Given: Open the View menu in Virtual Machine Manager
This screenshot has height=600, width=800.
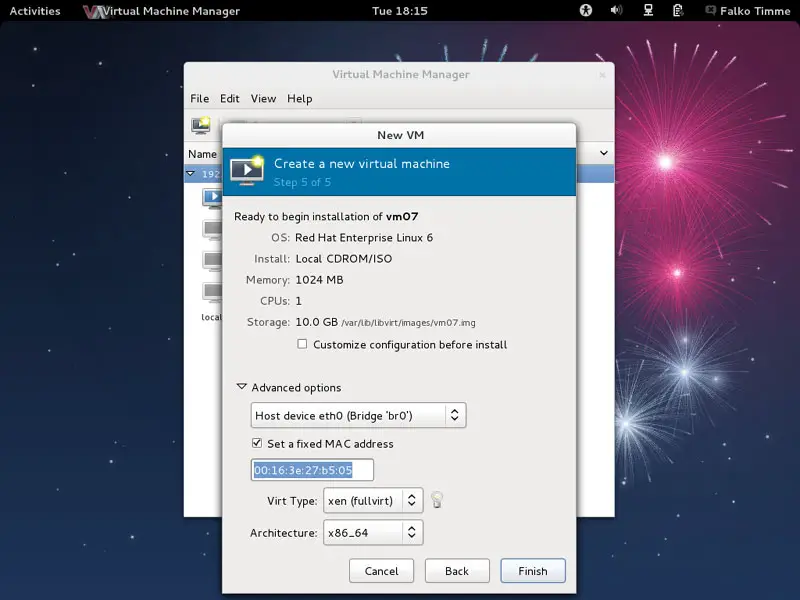Looking at the screenshot, I should point(263,98).
